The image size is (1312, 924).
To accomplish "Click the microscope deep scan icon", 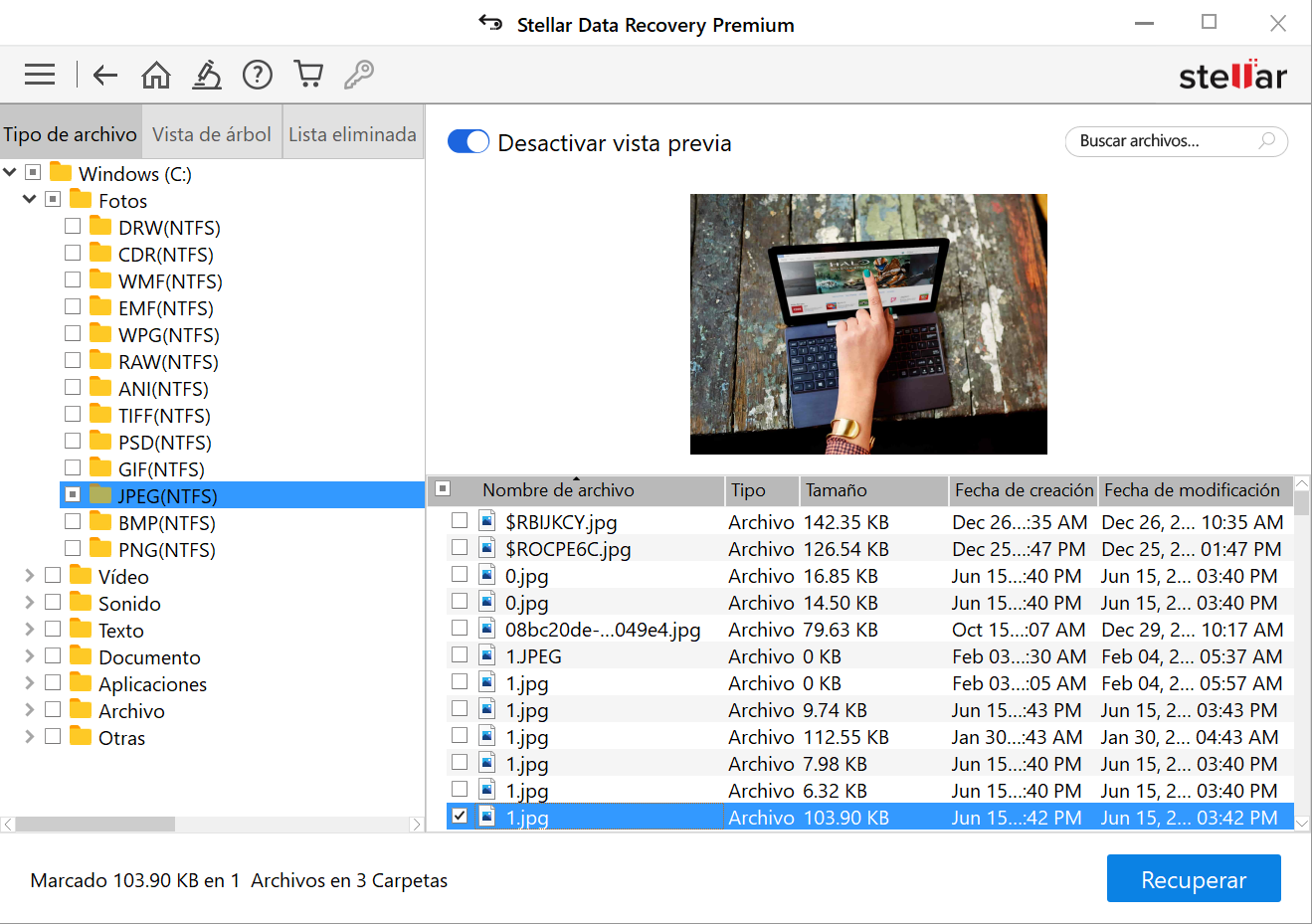I will (x=207, y=75).
